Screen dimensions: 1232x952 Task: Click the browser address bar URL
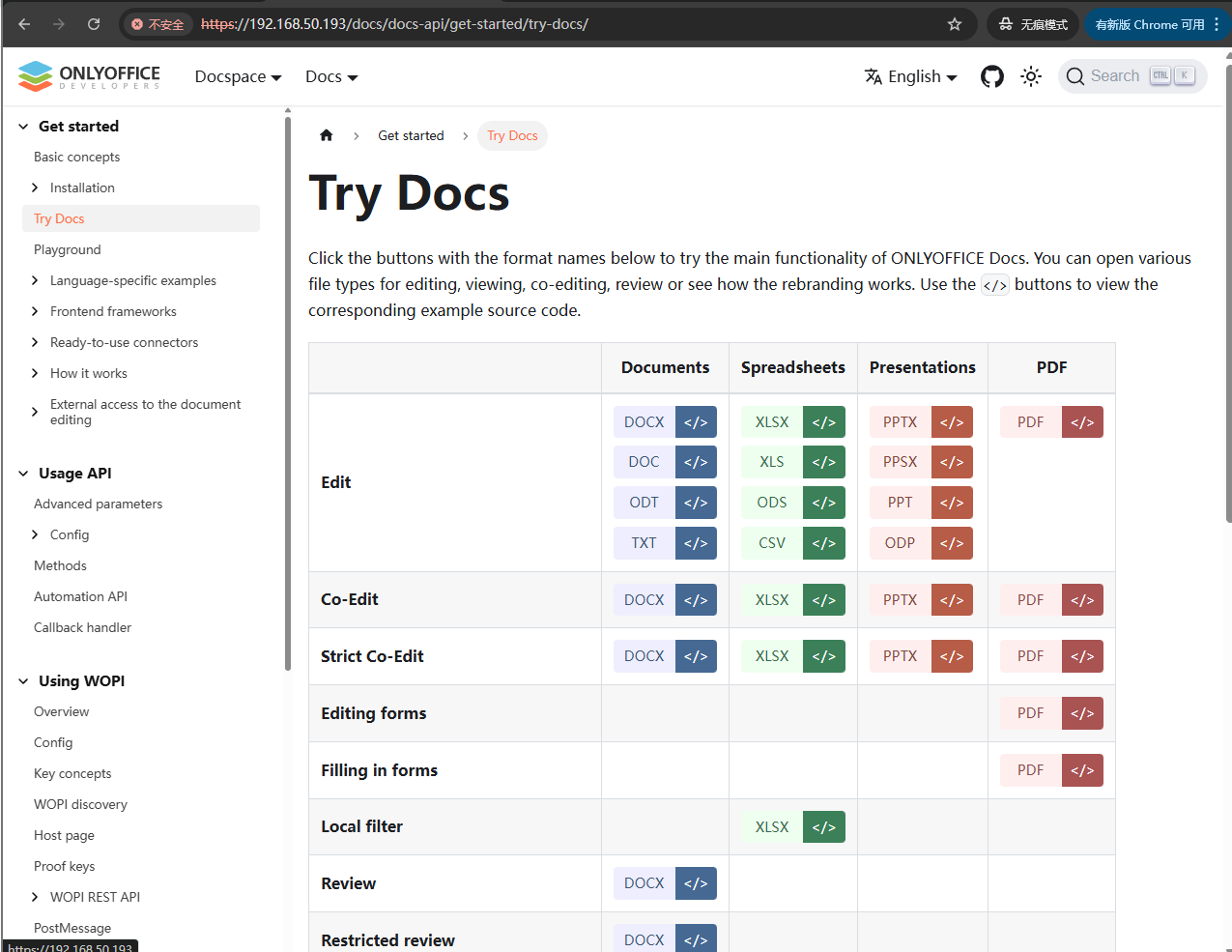pos(394,24)
